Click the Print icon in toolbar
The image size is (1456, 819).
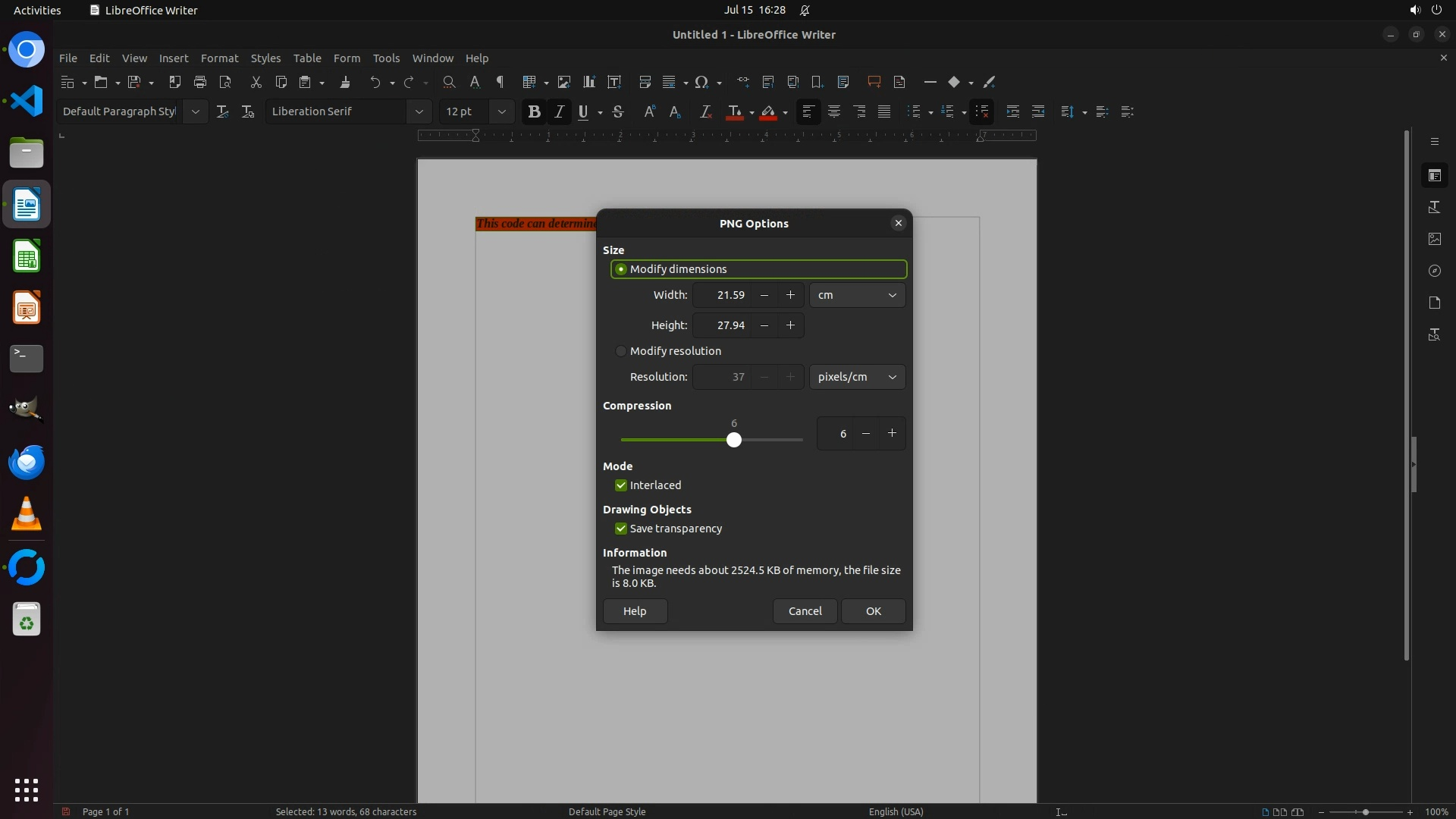(x=200, y=82)
